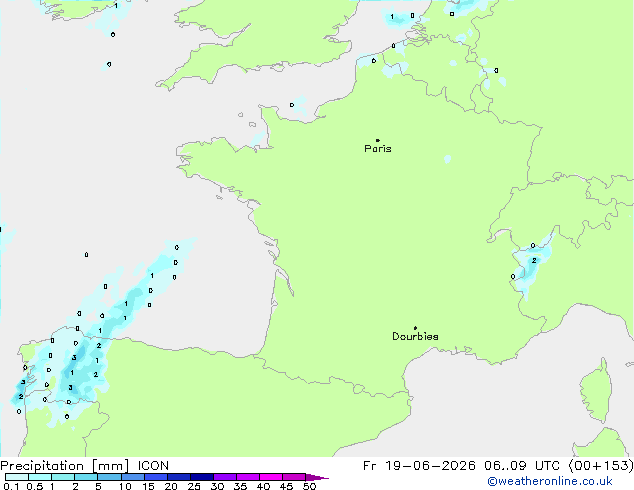The height and width of the screenshot is (490, 634).
Task: Click the above-50 mm legend arrow tip
Action: pyautogui.click(x=317, y=478)
